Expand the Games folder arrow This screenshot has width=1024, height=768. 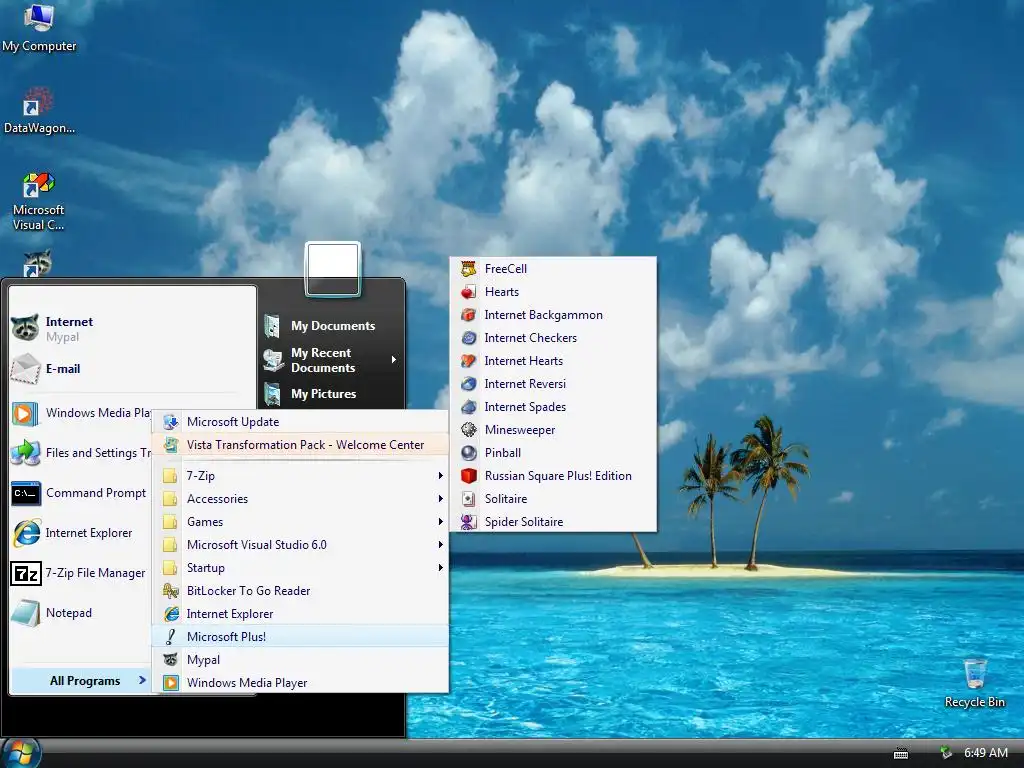pyautogui.click(x=441, y=522)
